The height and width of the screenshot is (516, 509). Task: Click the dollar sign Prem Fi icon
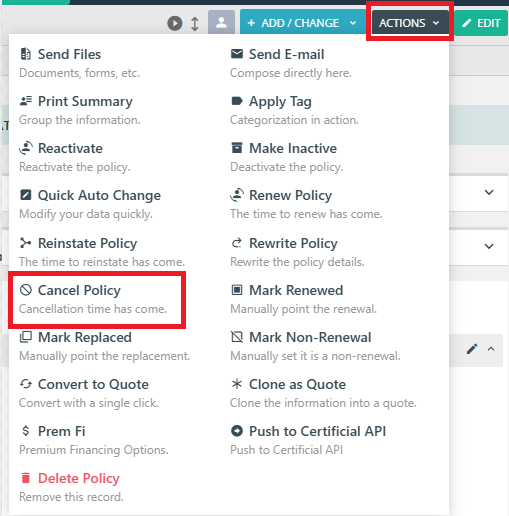[x=26, y=431]
